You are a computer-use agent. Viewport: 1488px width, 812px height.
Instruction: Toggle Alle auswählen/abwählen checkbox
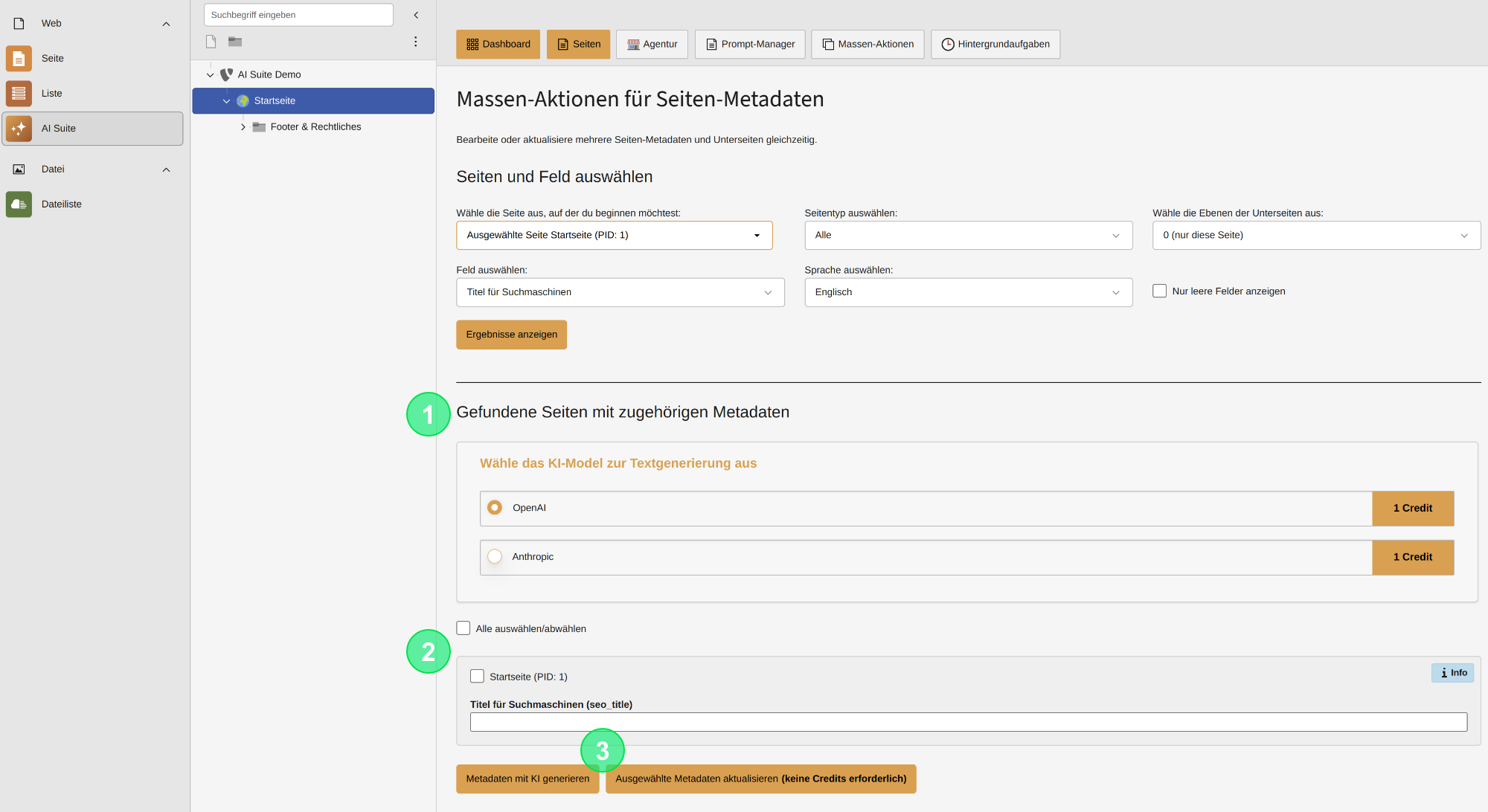click(464, 628)
